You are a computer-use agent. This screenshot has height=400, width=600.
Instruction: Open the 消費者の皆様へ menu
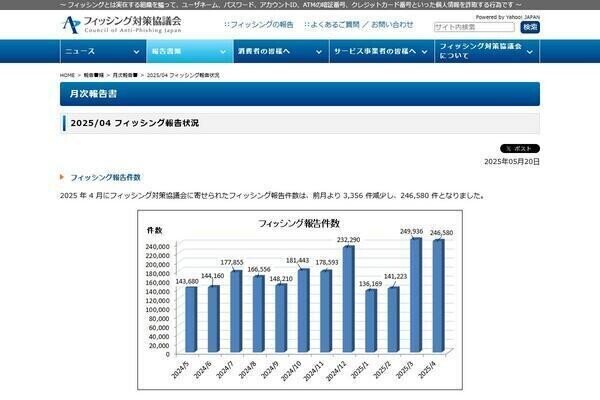tap(281, 51)
